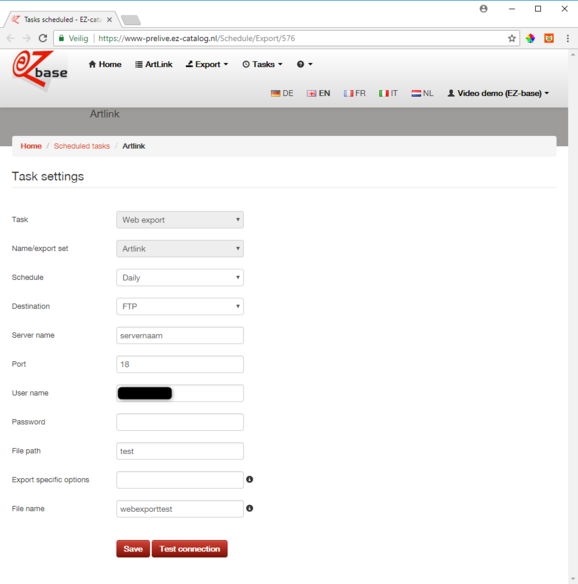578x584 pixels.
Task: Reload the page with the browser refresh icon
Action: (x=43, y=38)
